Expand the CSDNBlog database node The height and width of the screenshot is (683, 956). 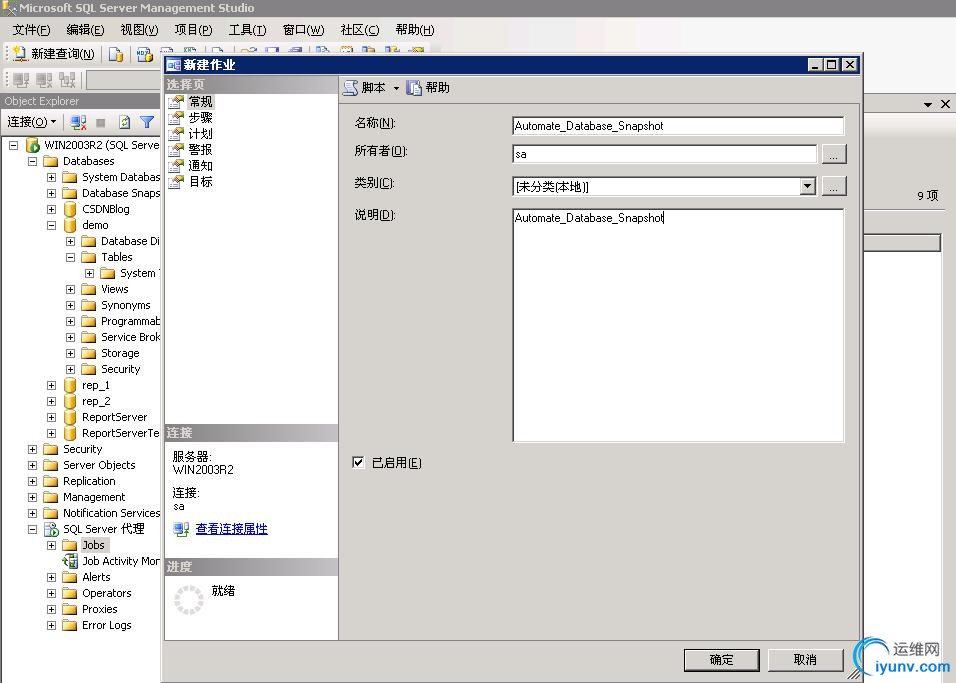51,209
